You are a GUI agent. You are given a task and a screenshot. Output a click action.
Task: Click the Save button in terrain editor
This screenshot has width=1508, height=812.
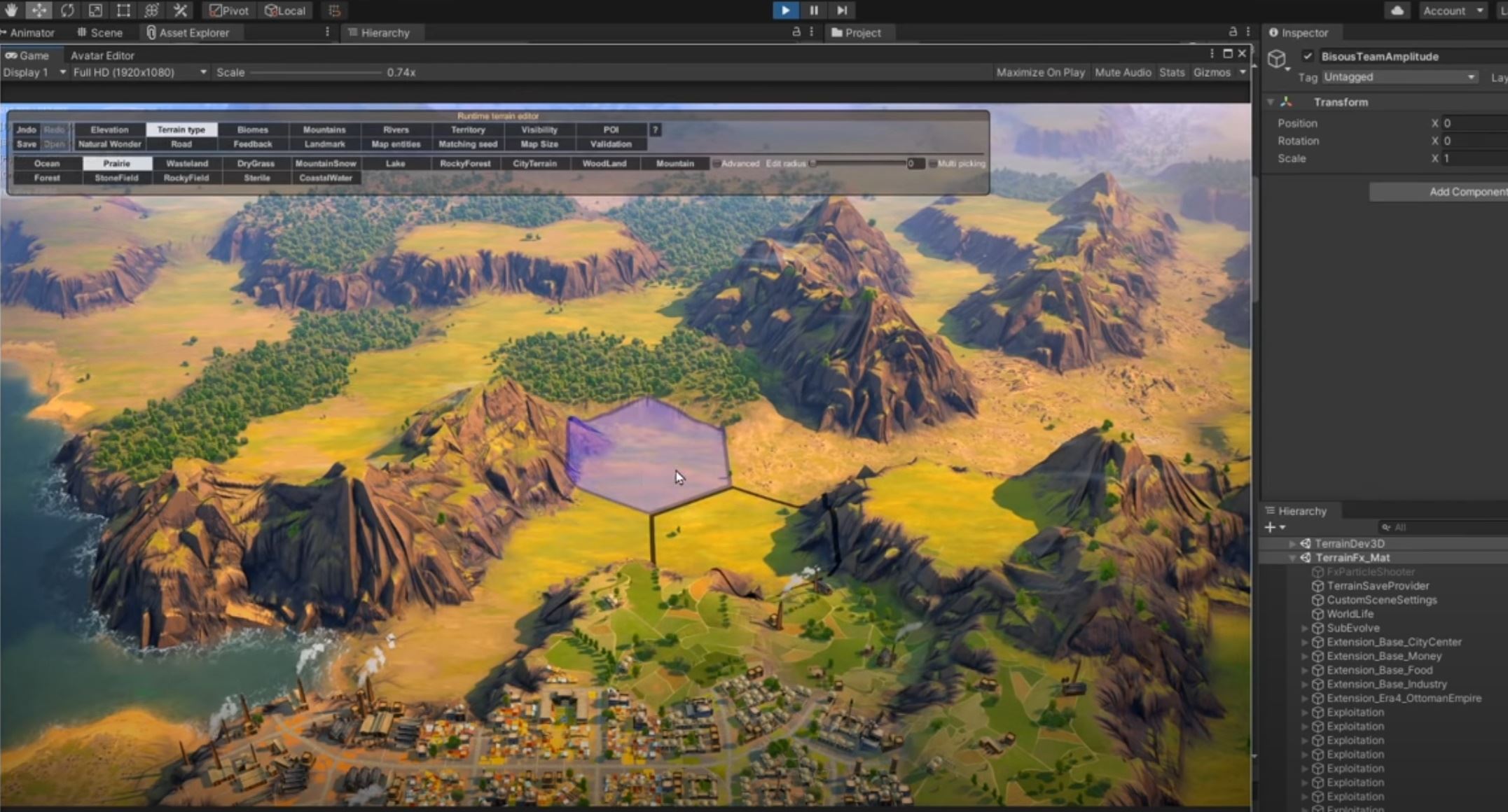(x=27, y=144)
